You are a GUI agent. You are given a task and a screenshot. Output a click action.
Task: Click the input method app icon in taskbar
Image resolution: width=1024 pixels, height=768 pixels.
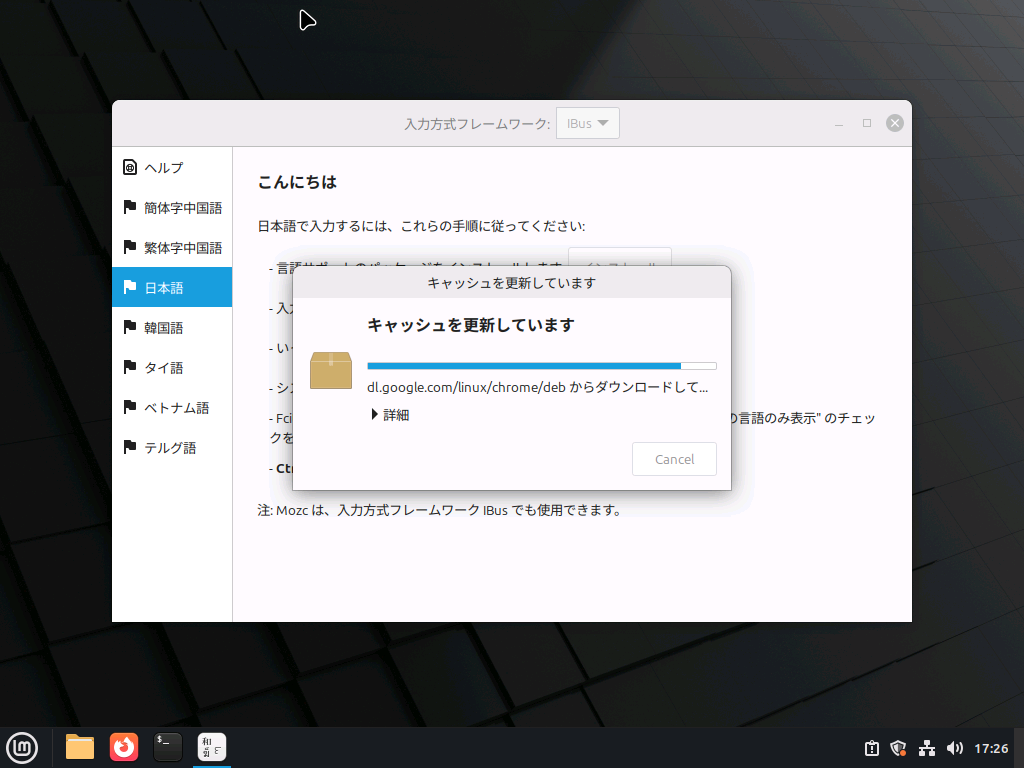pyautogui.click(x=211, y=747)
